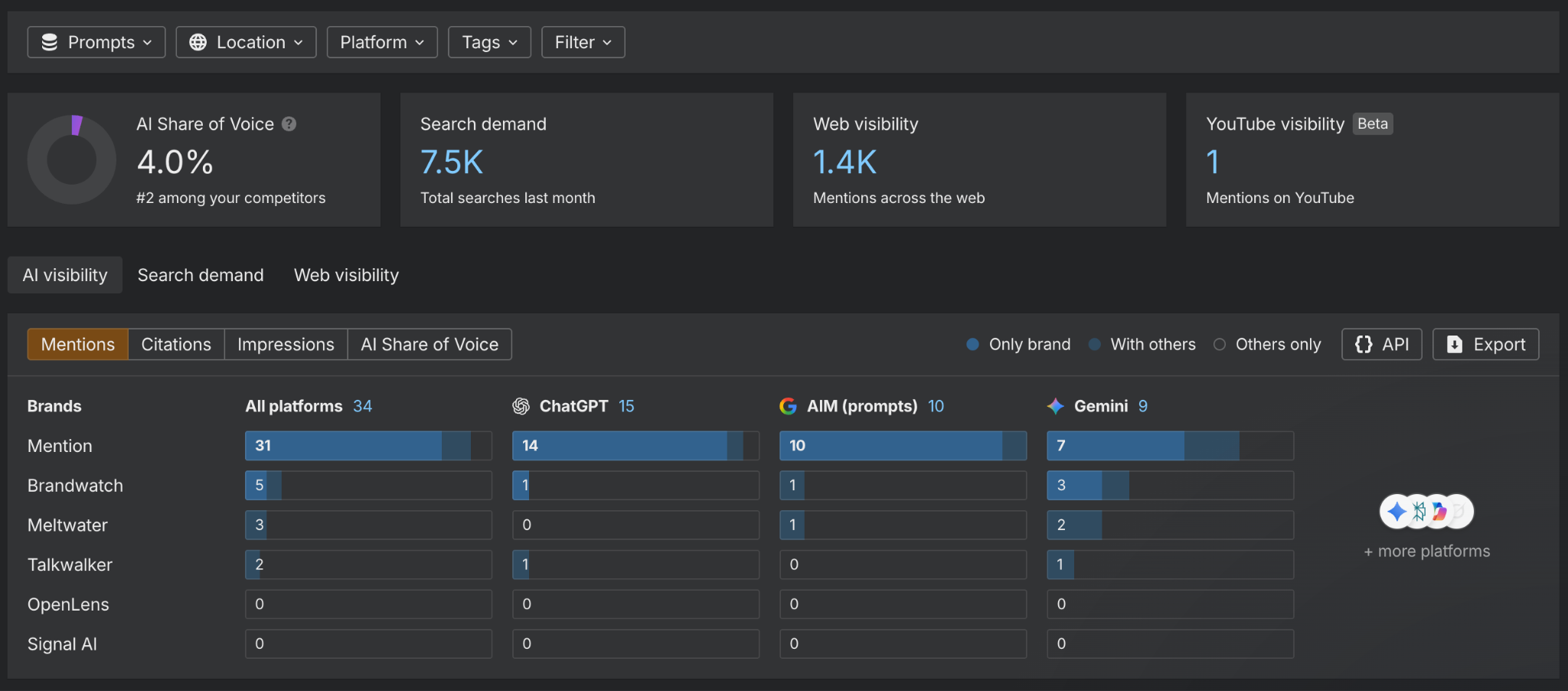
Task: Click the Gemini sparkle icon in column header
Action: [1056, 406]
